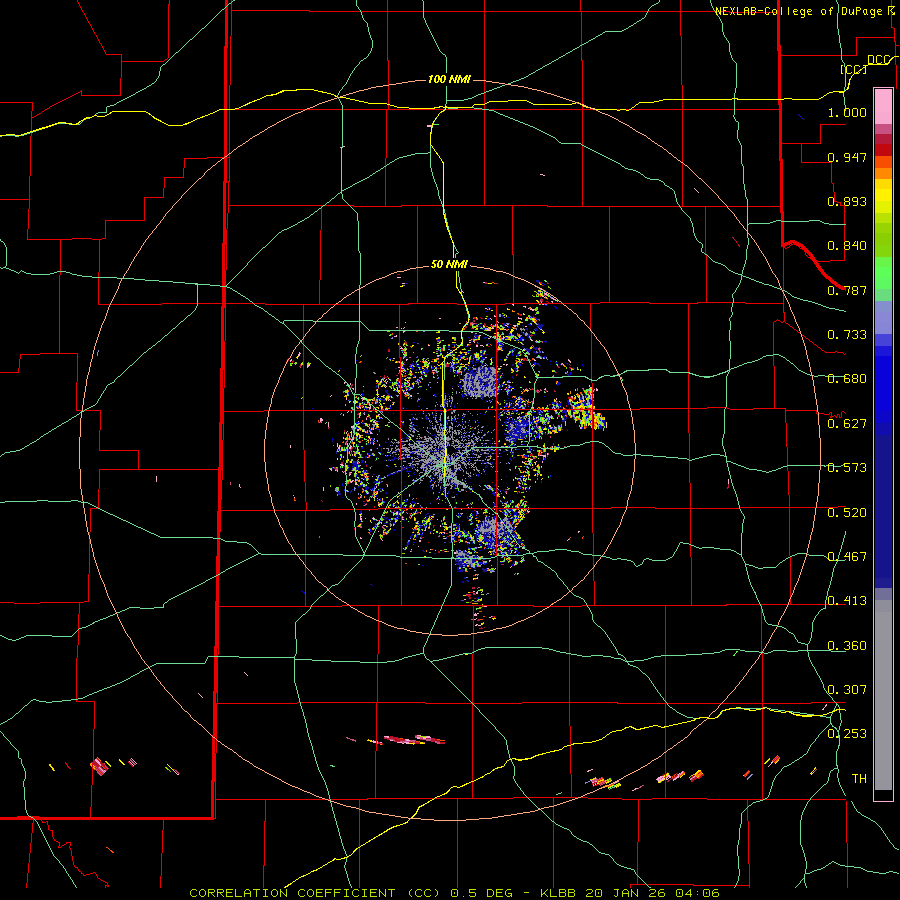Click the 0.733 scale value

click(x=847, y=335)
